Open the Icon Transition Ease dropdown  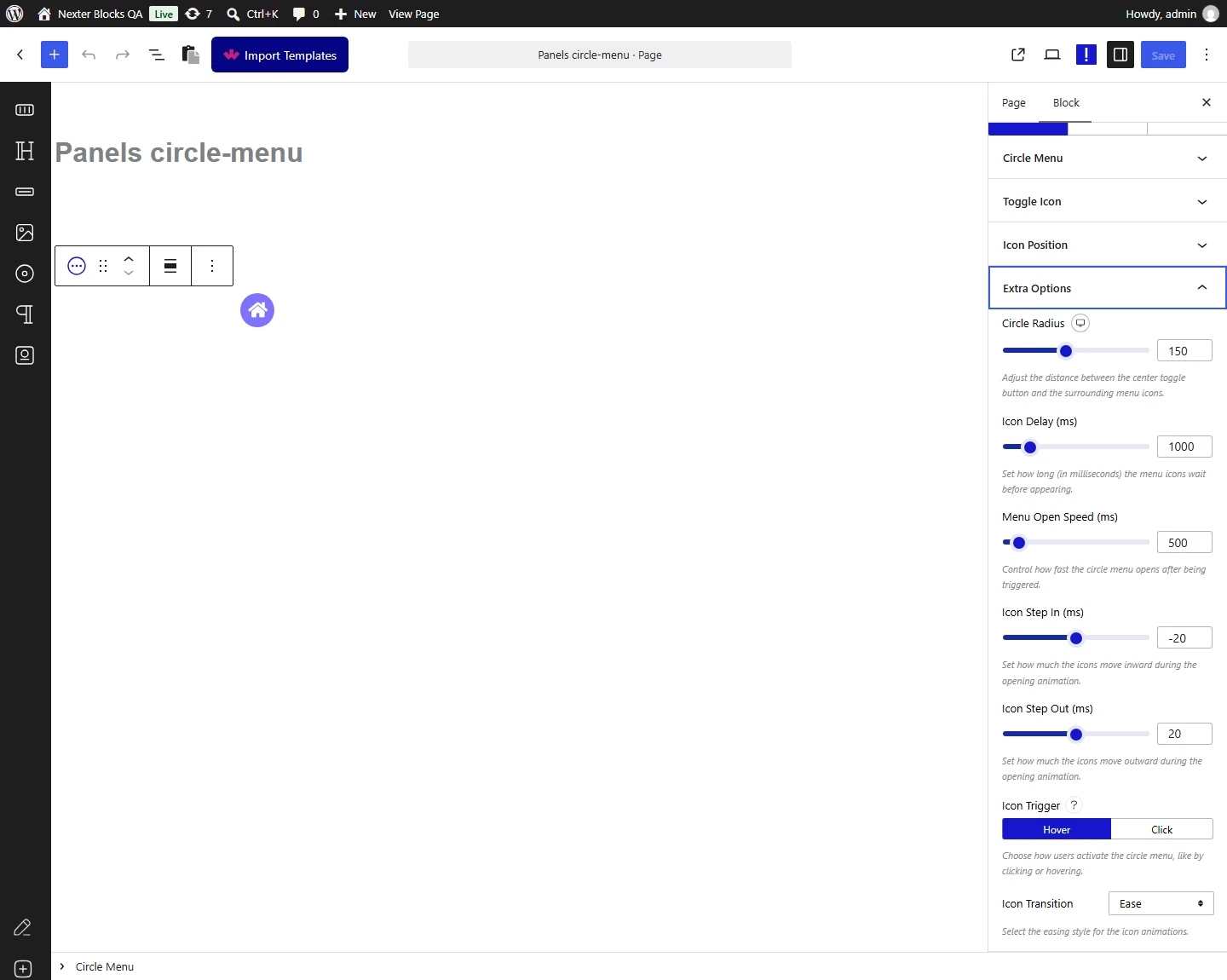click(x=1161, y=903)
